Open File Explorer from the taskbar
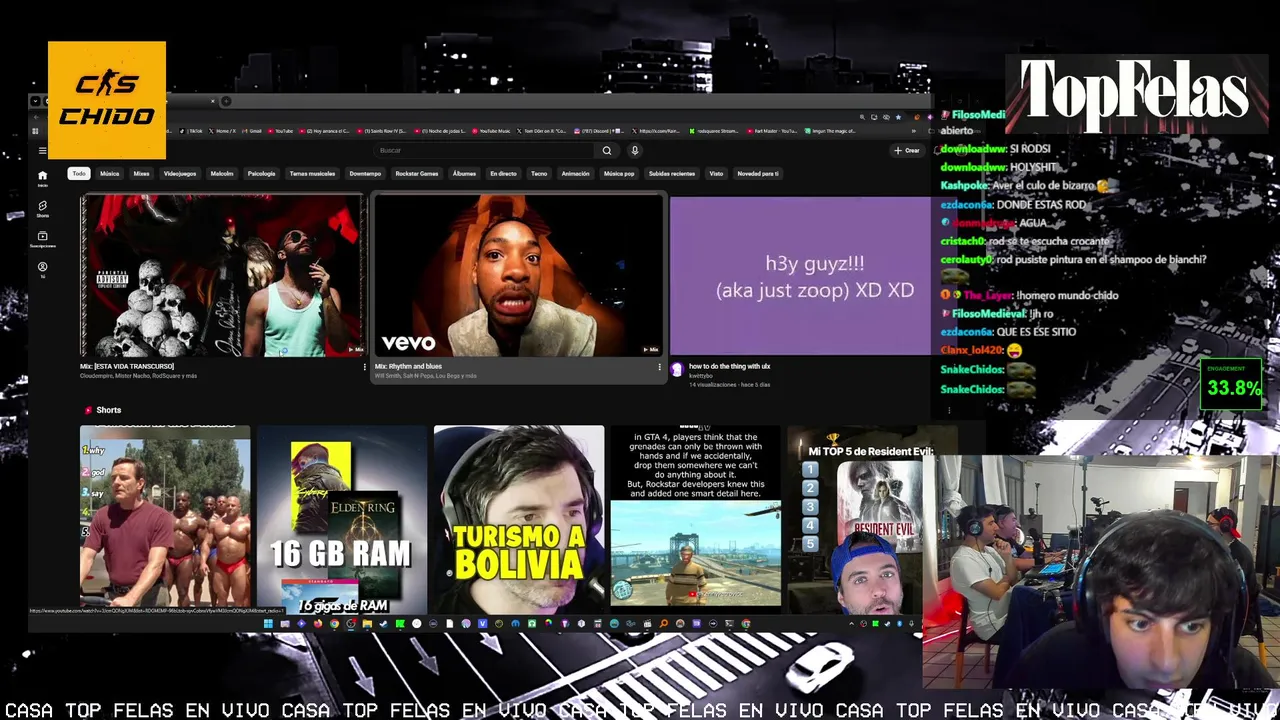The height and width of the screenshot is (720, 1280). [366, 623]
